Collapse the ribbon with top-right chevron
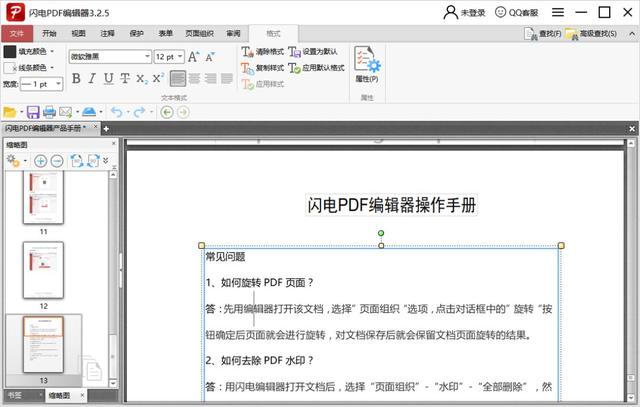640x407 pixels. pyautogui.click(x=632, y=33)
